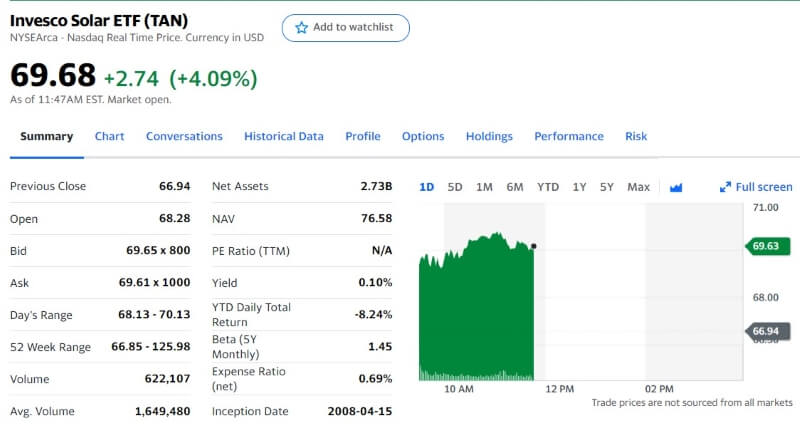Image resolution: width=800 pixels, height=426 pixels.
Task: Click 'Trade prices are not sourced' disclaimer
Action: click(x=692, y=403)
